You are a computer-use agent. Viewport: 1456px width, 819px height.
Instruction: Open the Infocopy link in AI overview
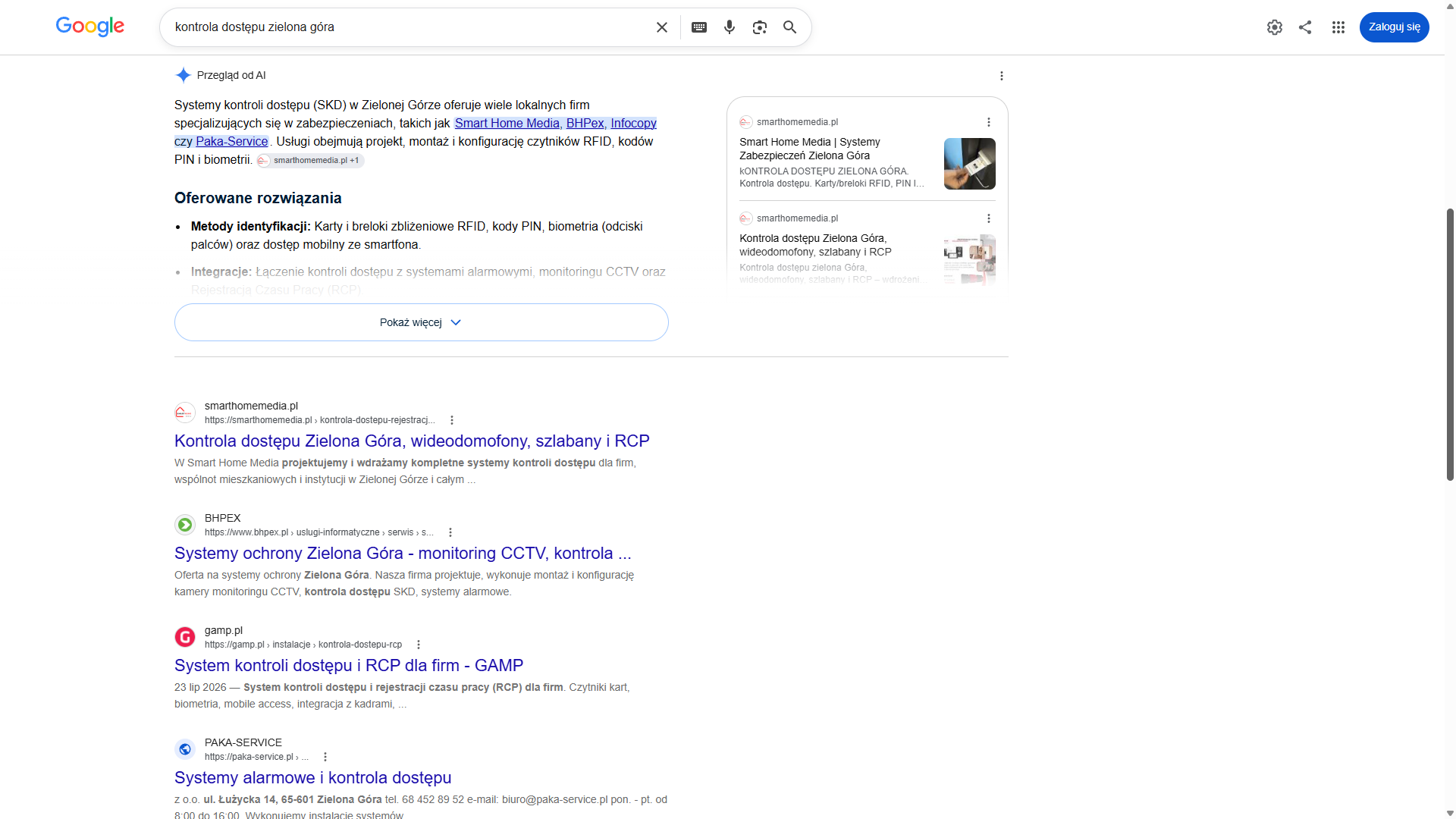633,123
